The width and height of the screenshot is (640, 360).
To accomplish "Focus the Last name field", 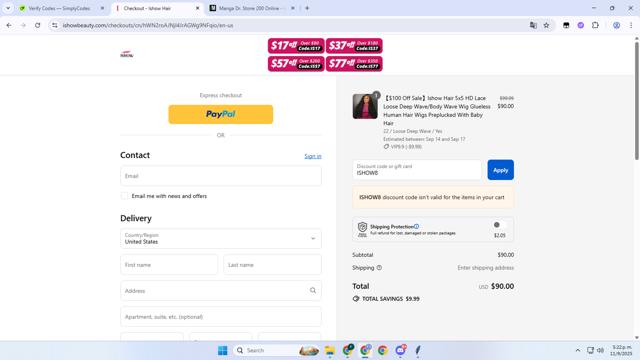I will (x=272, y=264).
